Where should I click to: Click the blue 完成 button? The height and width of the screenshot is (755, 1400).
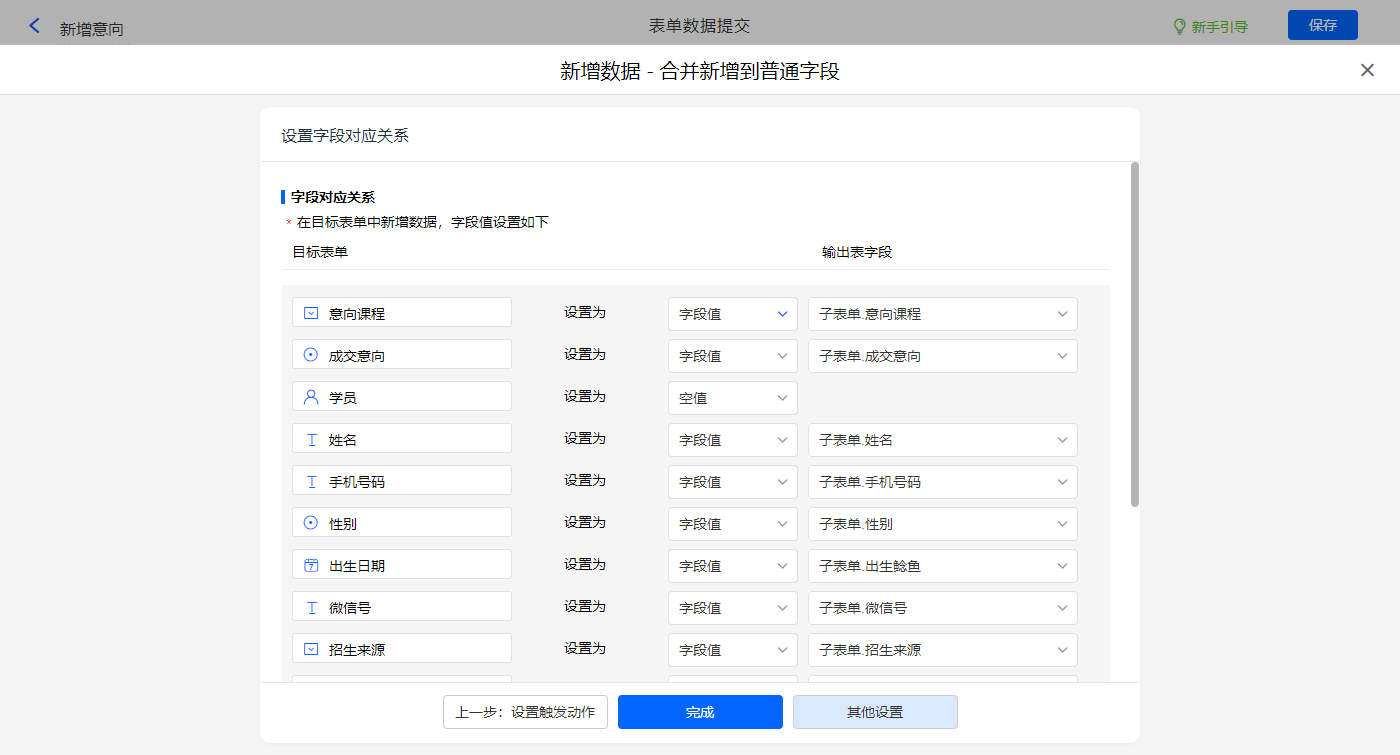coord(700,712)
